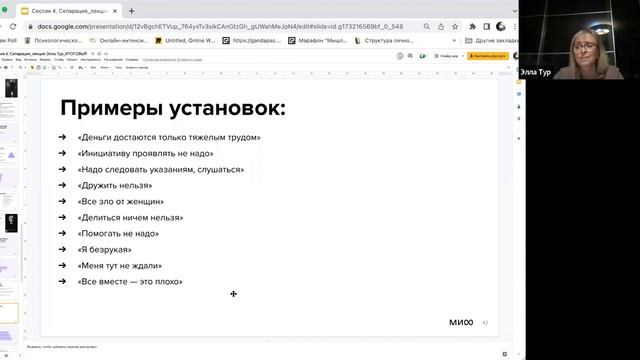Click the move-to-folder icon beside the title
The height and width of the screenshot is (360, 640).
pos(99,53)
